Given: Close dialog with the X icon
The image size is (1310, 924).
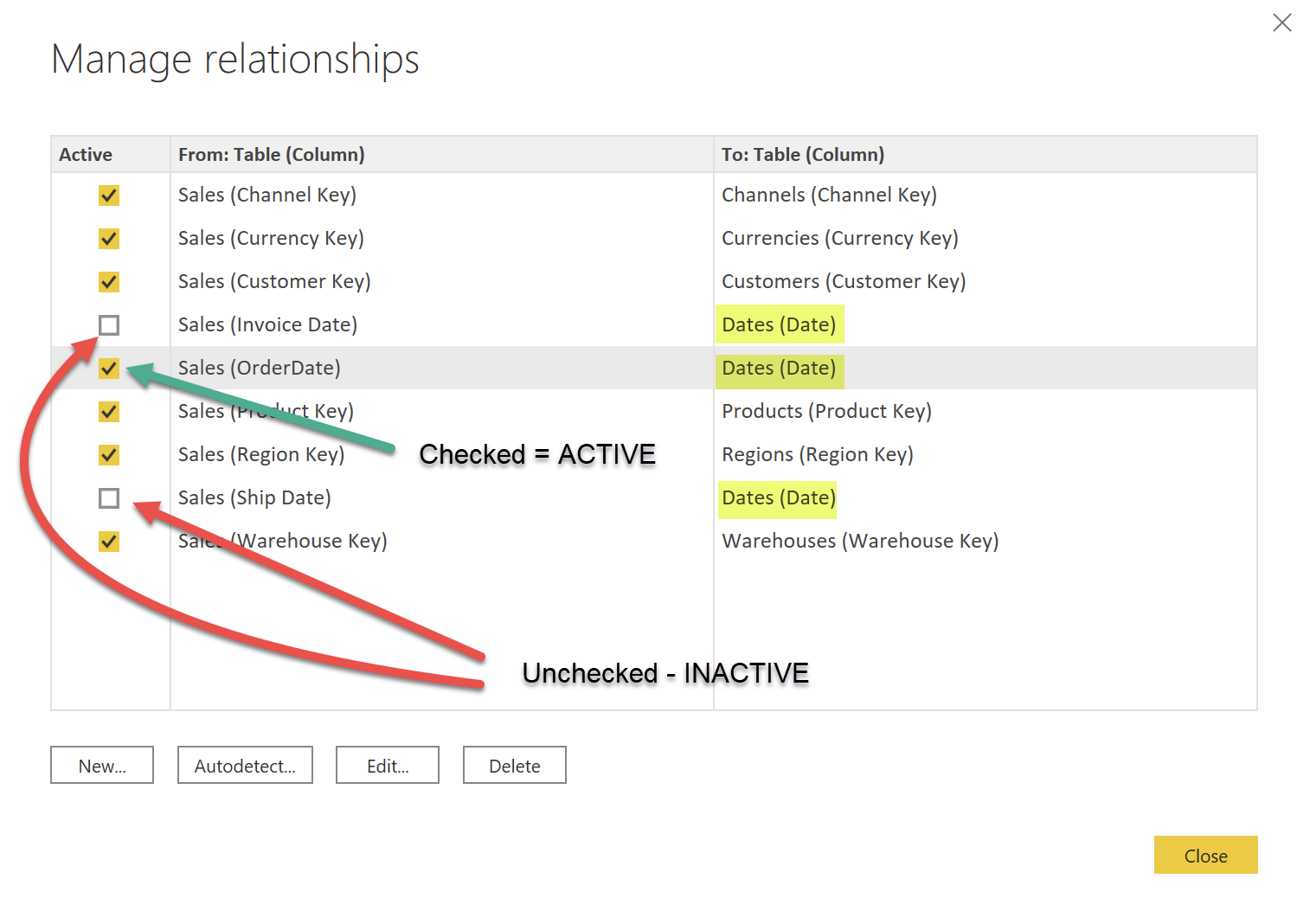Looking at the screenshot, I should coord(1282,22).
